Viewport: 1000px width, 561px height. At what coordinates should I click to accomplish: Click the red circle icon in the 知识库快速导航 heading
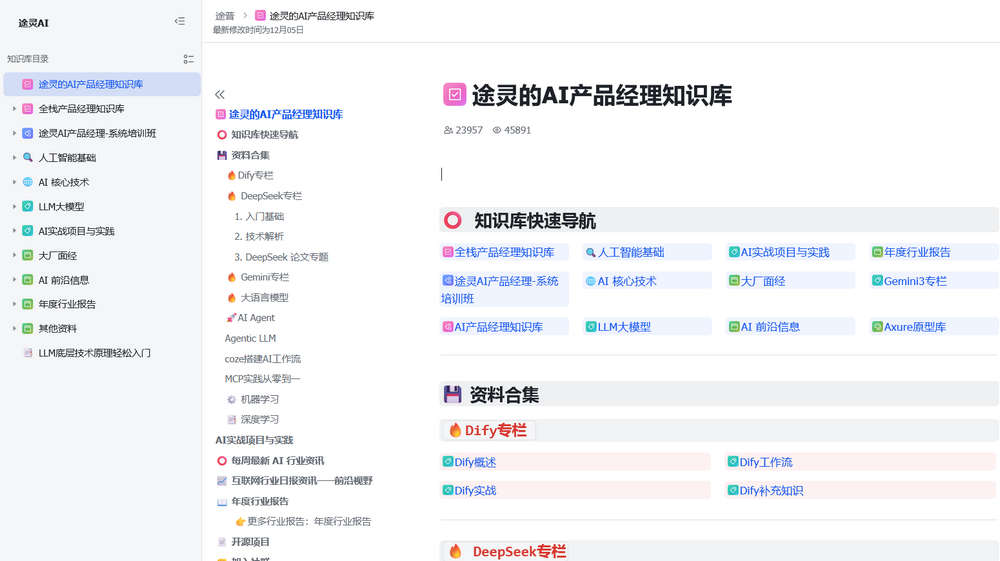(x=453, y=221)
